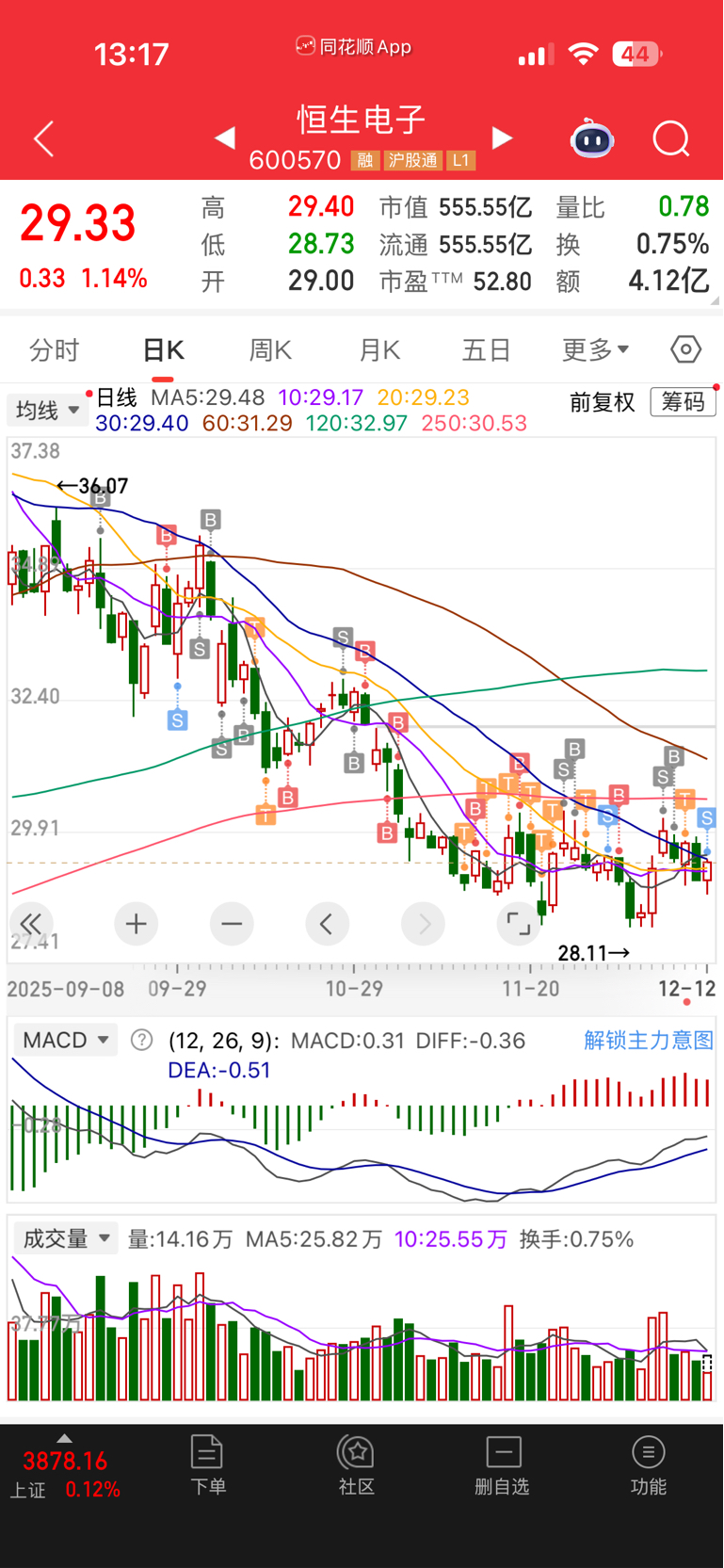Tap double-left arrows on chart toolbar
The width and height of the screenshot is (724, 1568).
[x=31, y=924]
